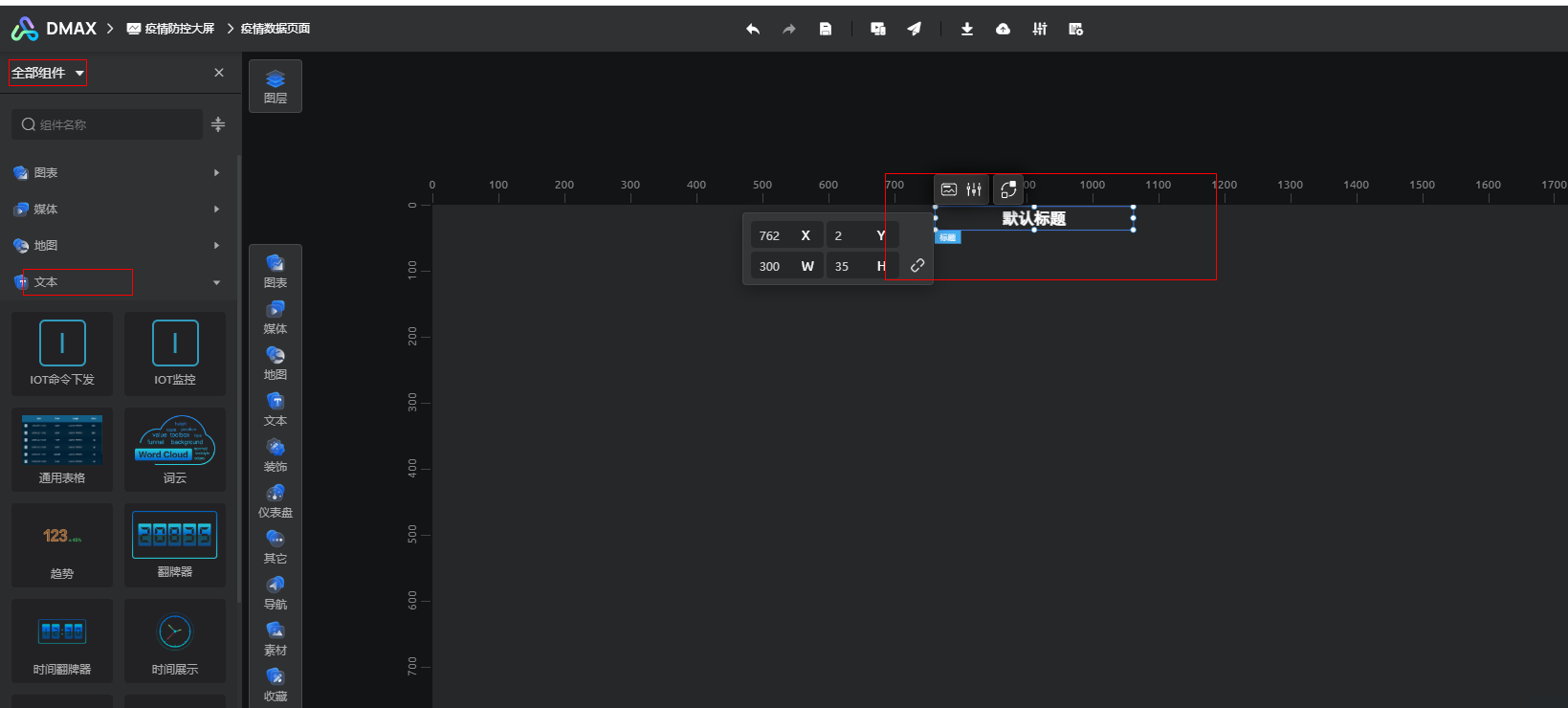
Task: Publish the page with the paper plane icon
Action: point(915,30)
